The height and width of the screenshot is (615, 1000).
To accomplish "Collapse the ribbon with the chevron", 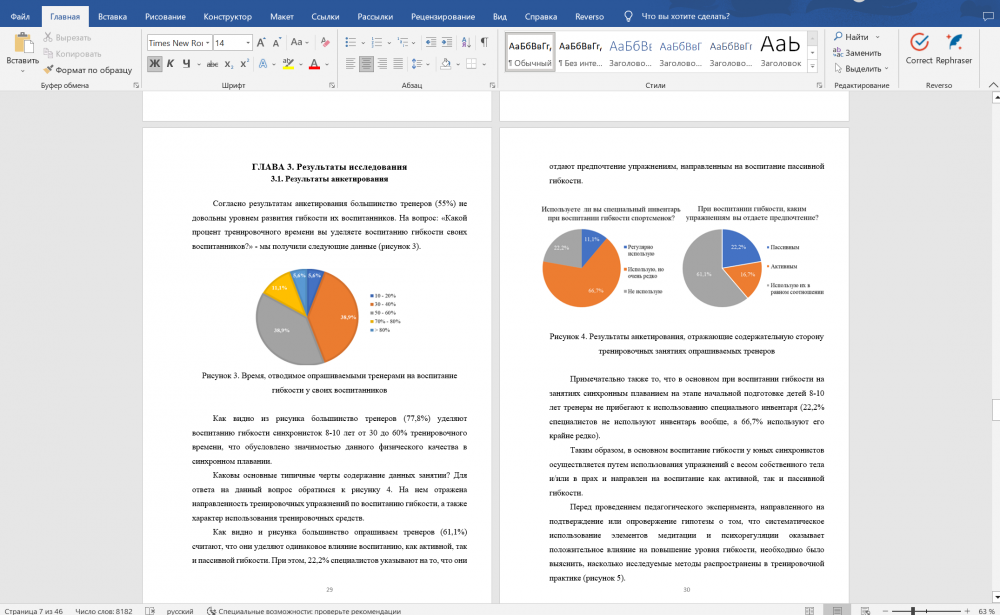I will click(993, 85).
